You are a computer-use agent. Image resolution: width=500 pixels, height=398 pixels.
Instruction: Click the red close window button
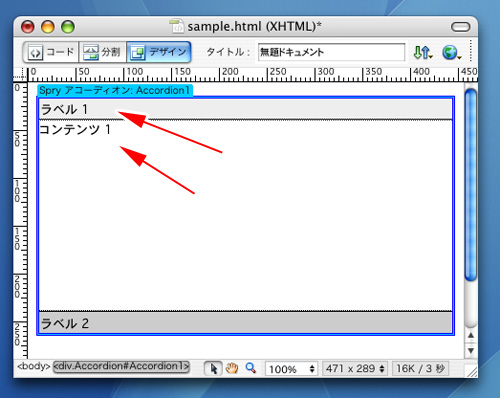pyautogui.click(x=28, y=27)
